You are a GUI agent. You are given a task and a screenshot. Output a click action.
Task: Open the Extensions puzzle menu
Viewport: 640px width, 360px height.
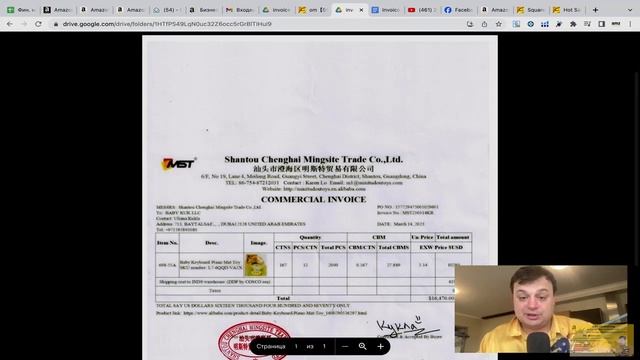click(x=573, y=24)
